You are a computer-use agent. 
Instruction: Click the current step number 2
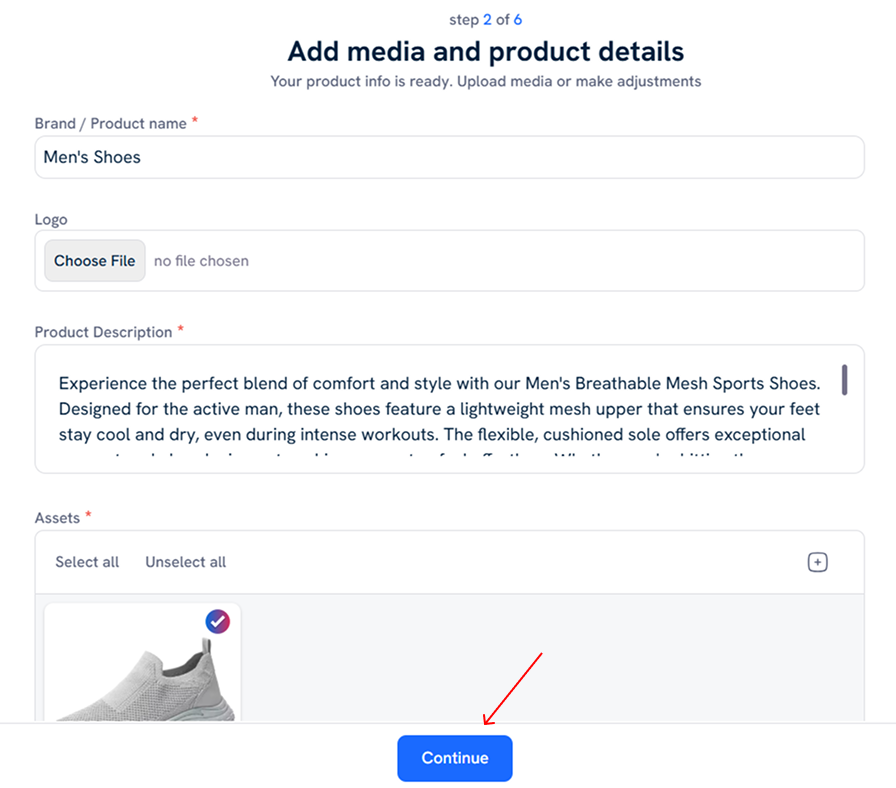coord(488,20)
